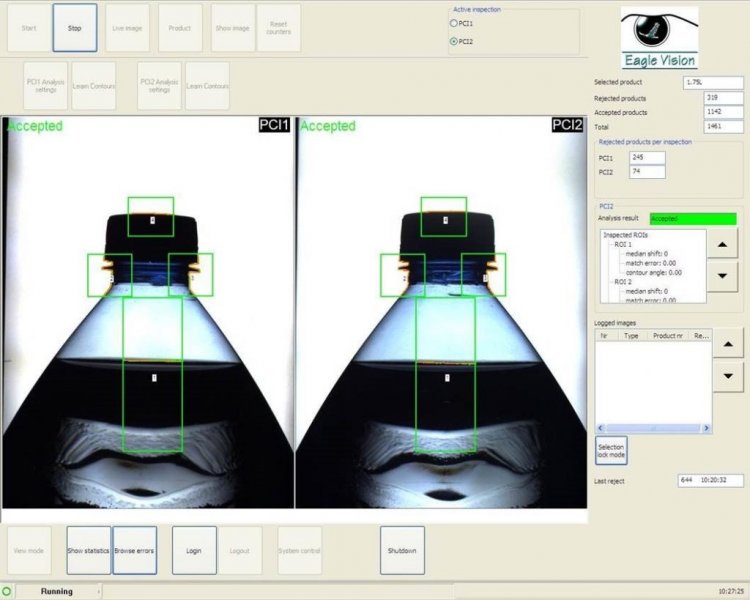
Task: Click the PCI1 rejected count field
Action: tap(647, 157)
